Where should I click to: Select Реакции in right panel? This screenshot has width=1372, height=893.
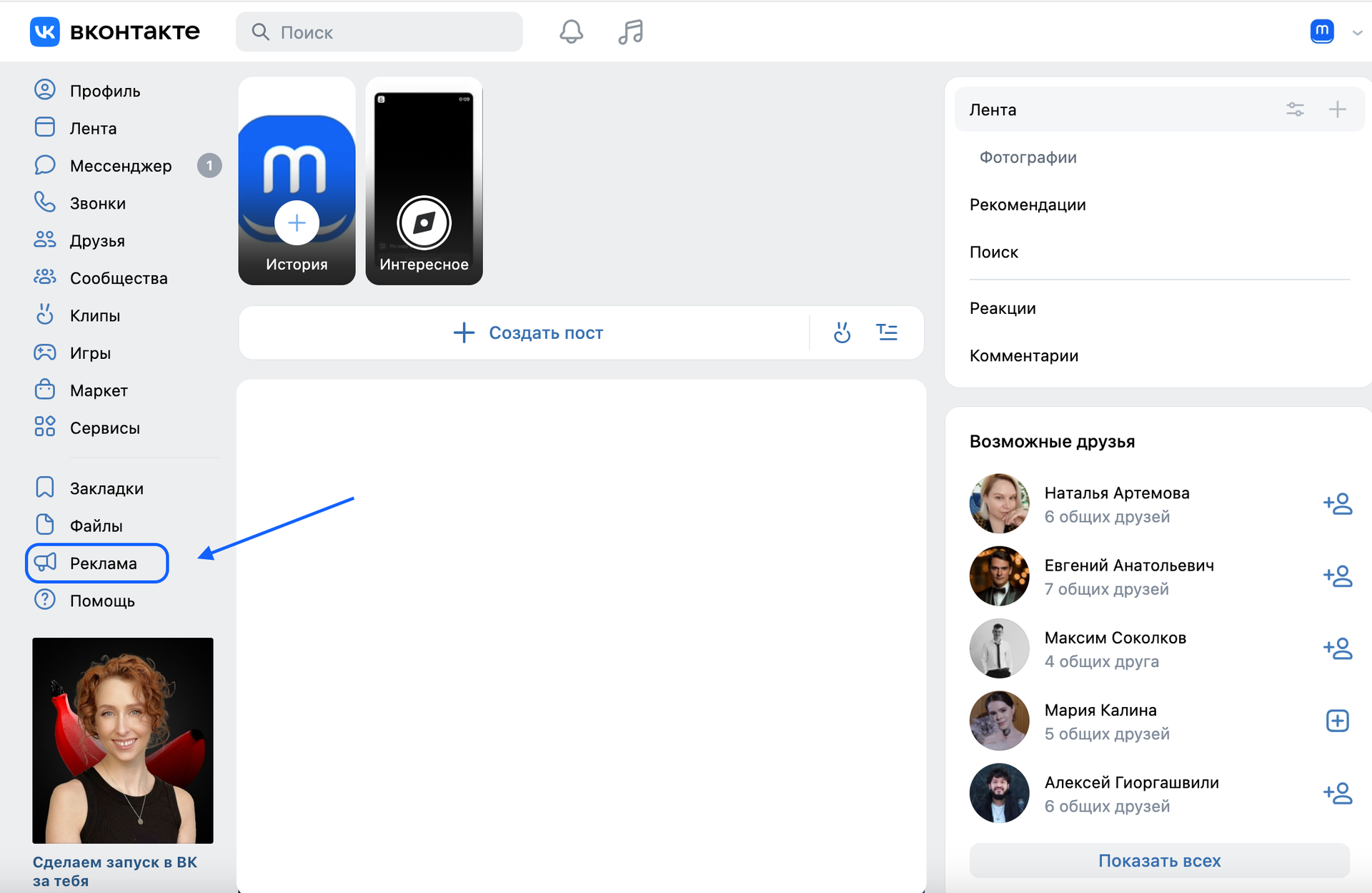tap(1003, 308)
